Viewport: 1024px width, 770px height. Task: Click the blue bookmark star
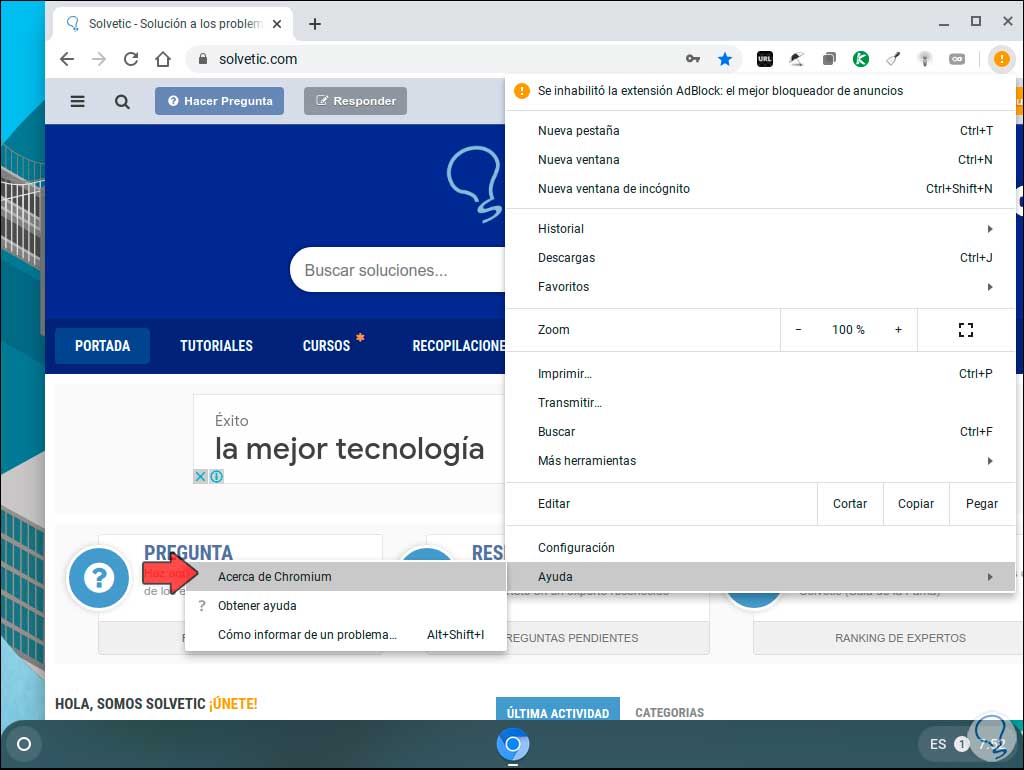click(725, 59)
